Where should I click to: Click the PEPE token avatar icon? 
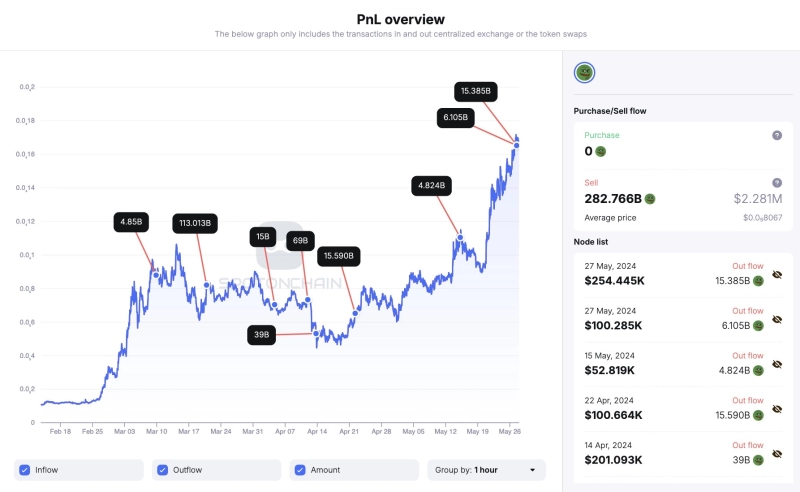tap(585, 73)
